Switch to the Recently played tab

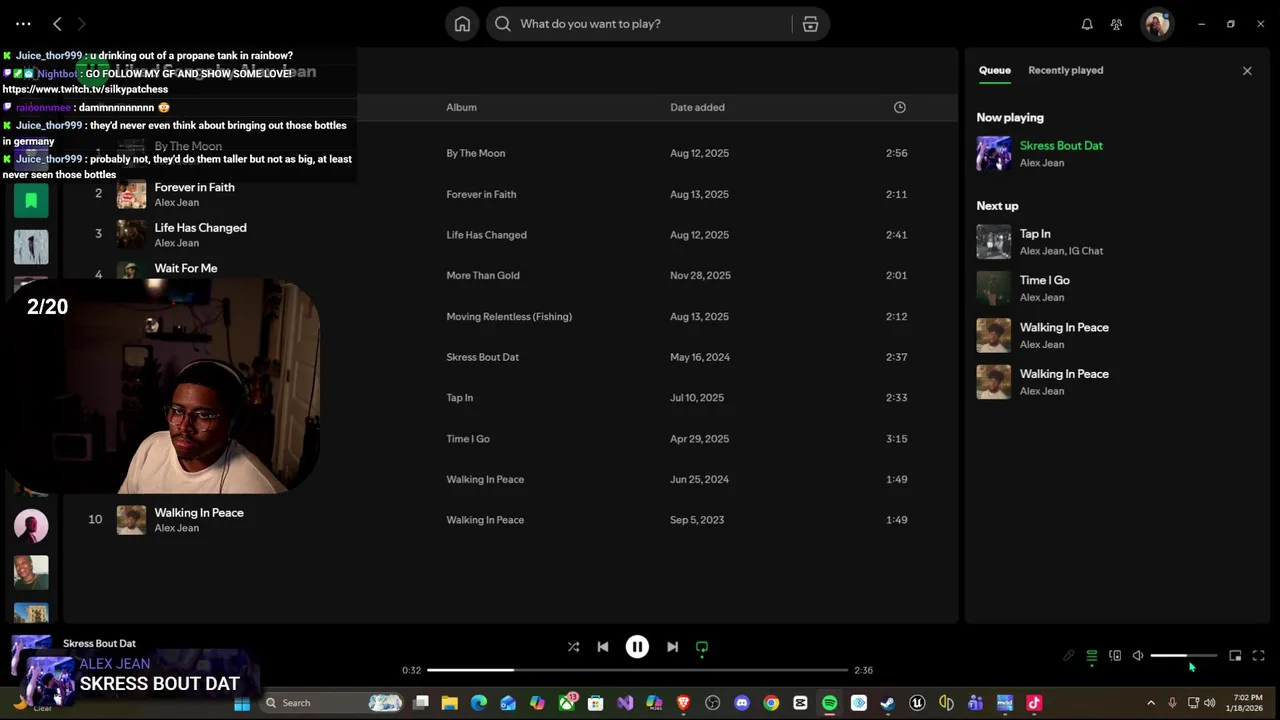pos(1066,70)
